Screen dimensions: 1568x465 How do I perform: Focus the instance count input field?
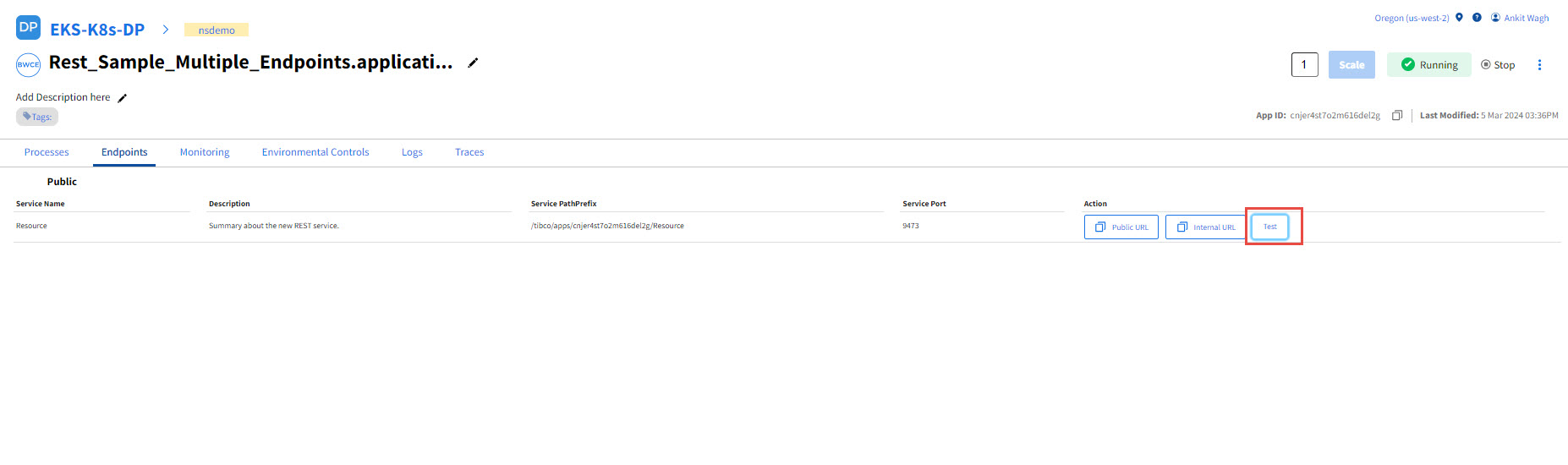click(x=1304, y=64)
